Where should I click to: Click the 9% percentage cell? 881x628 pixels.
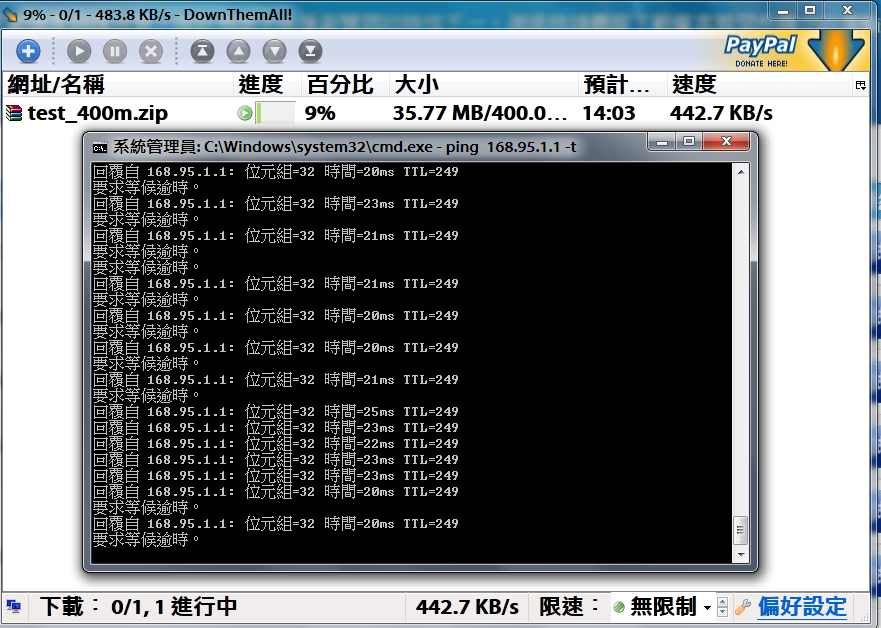(320, 113)
